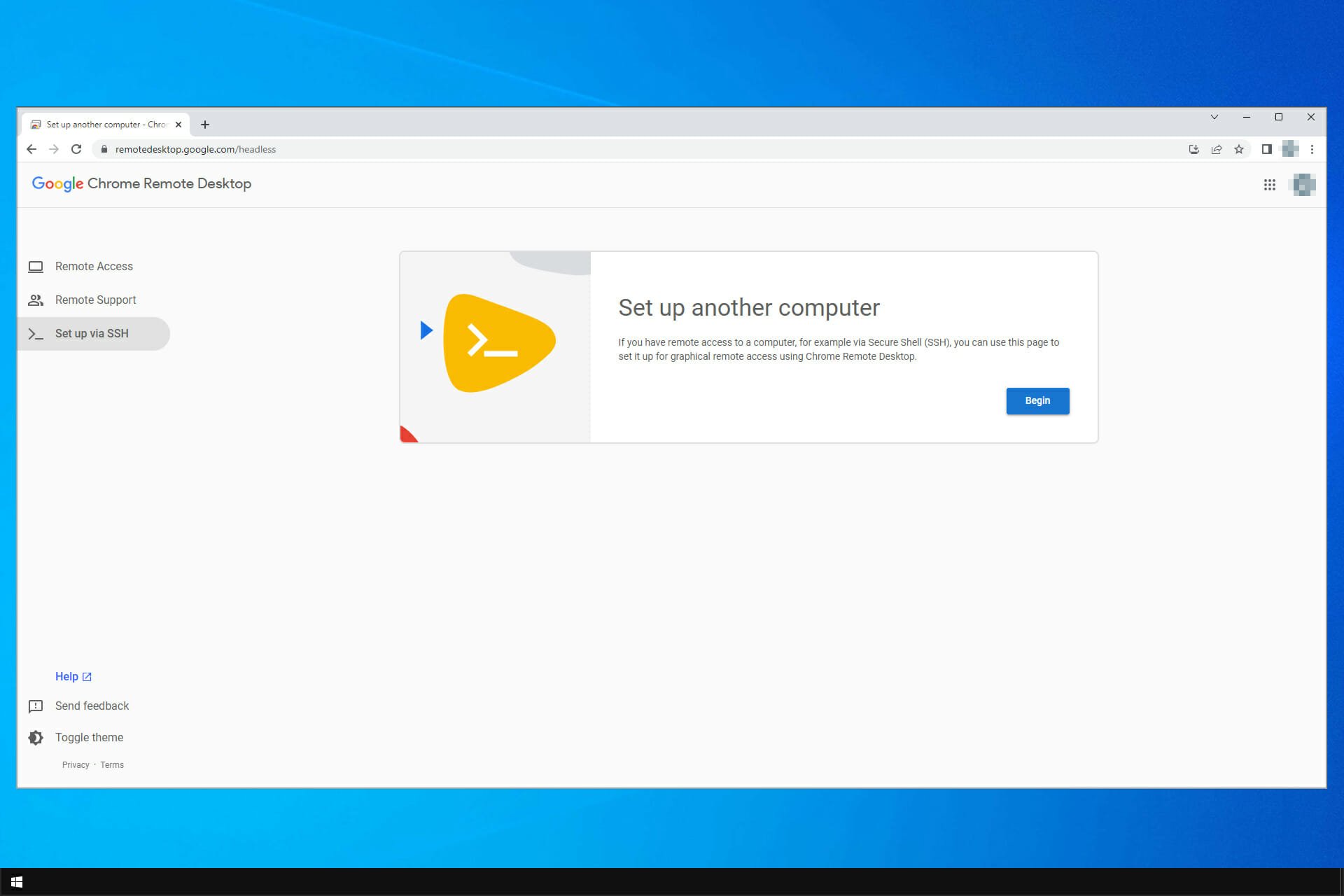Click the Set up another computer heading
This screenshot has width=1344, height=896.
pyautogui.click(x=748, y=308)
